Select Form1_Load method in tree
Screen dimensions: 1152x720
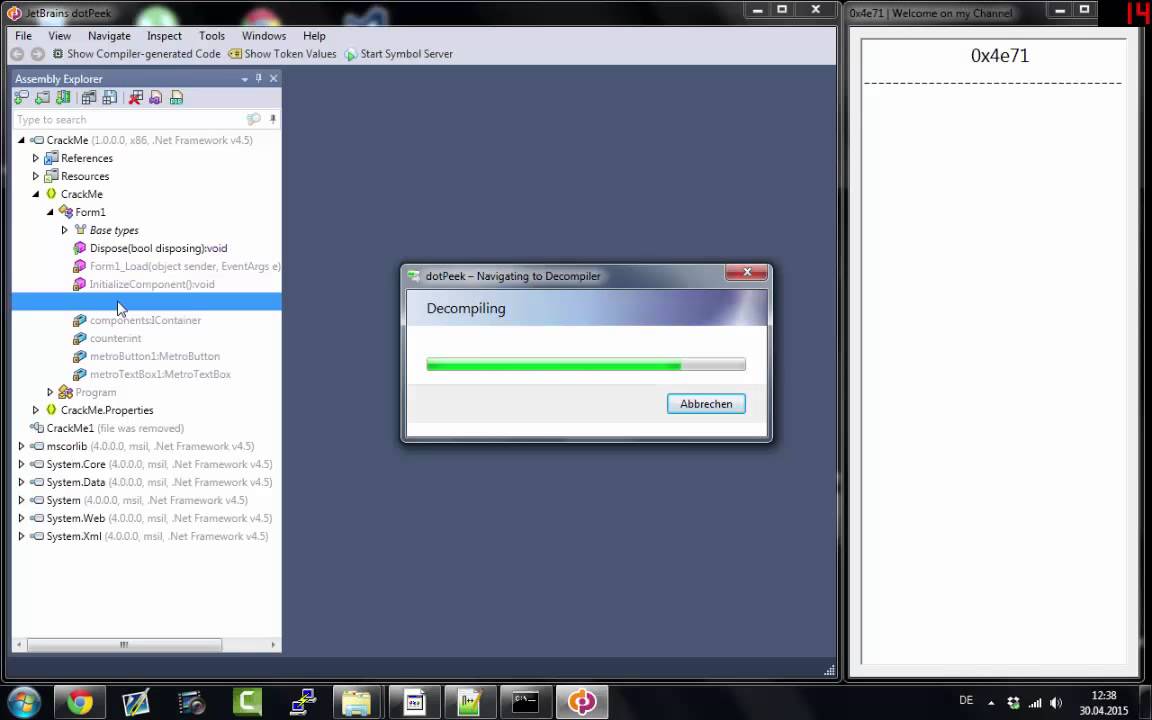(185, 266)
